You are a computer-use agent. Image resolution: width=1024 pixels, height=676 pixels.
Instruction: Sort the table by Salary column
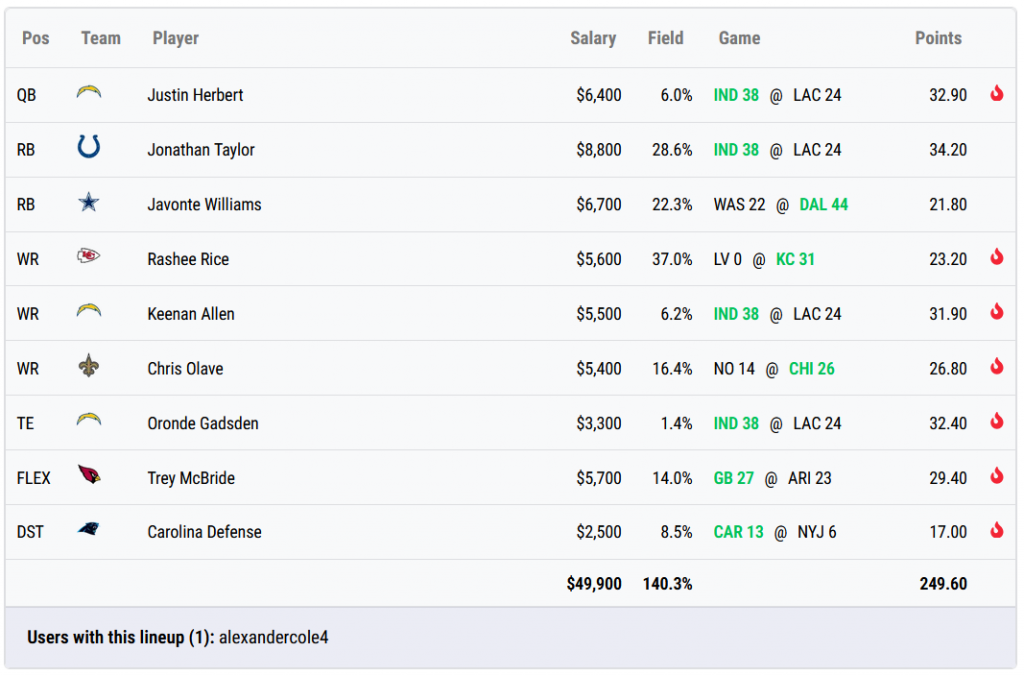[x=592, y=38]
